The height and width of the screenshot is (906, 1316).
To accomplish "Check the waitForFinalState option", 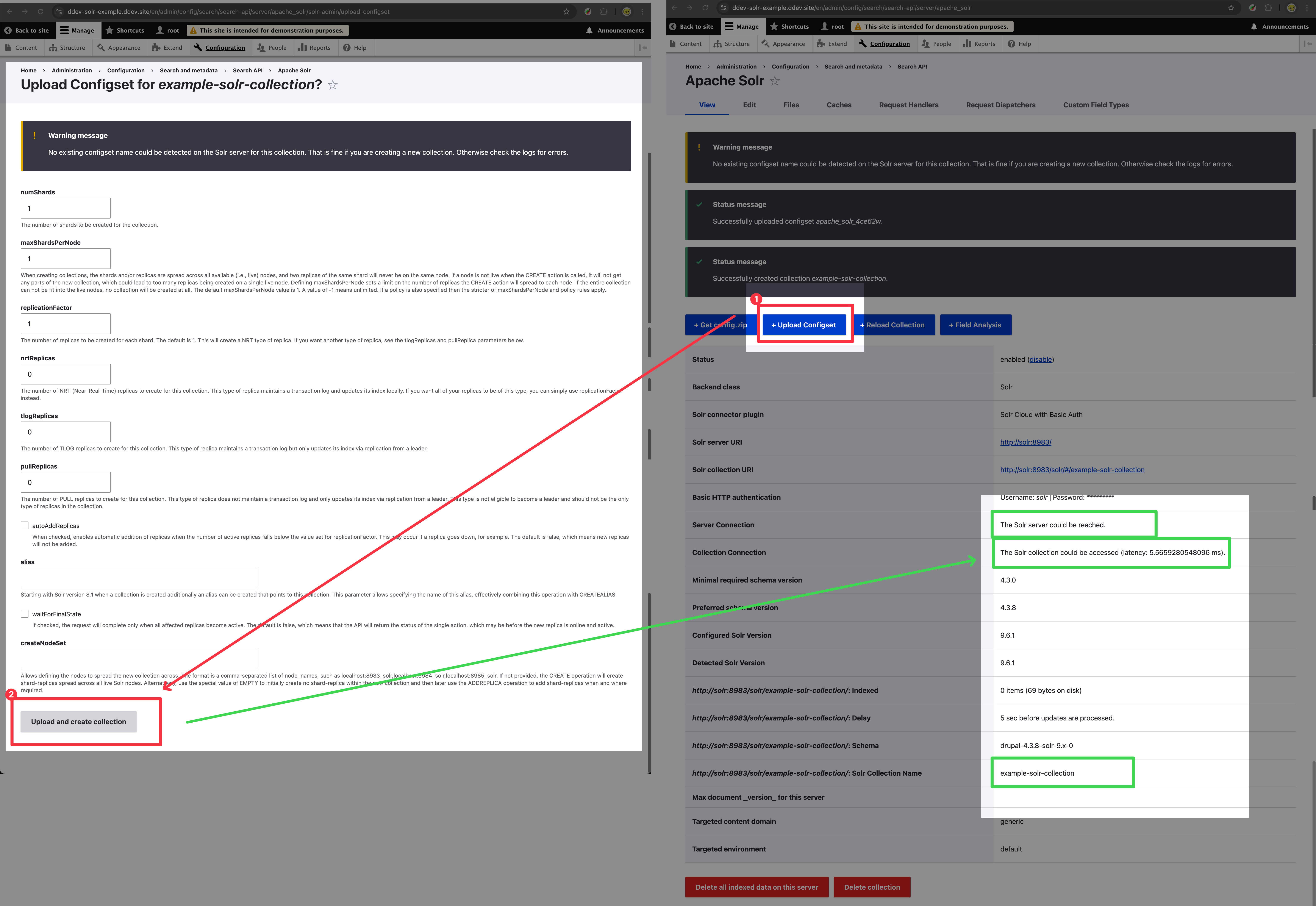I will click(x=24, y=614).
